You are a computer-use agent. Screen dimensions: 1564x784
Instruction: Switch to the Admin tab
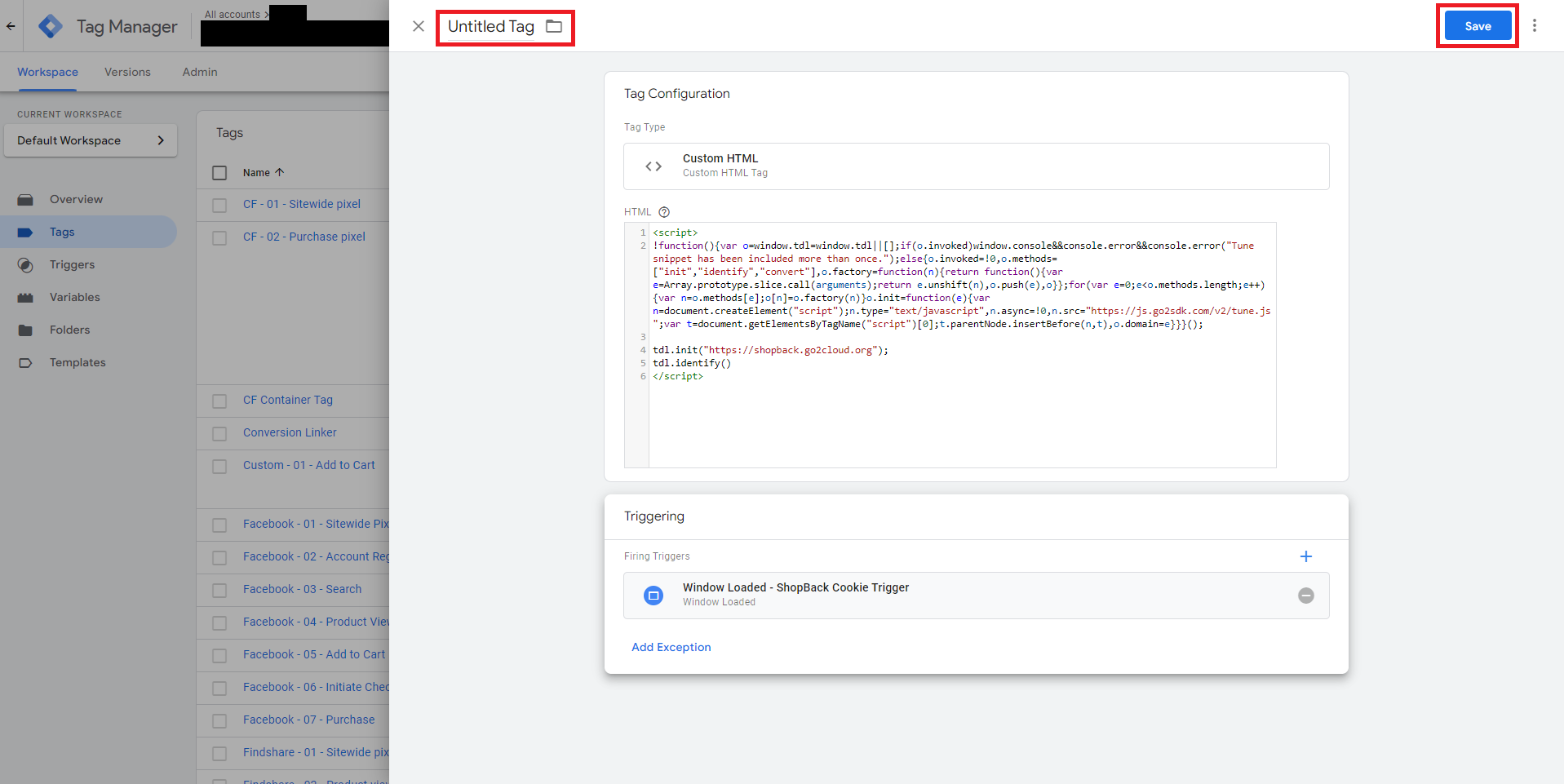[200, 72]
